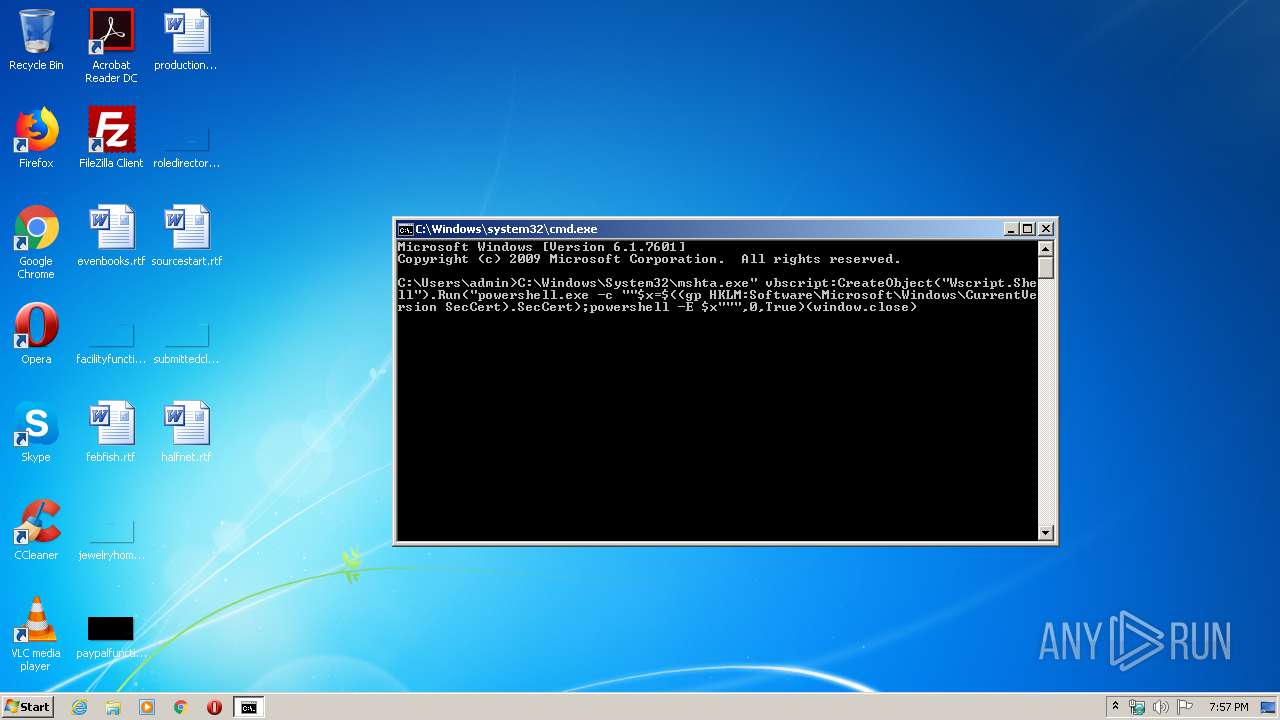Image resolution: width=1280 pixels, height=720 pixels.
Task: Launch FileZilla Client shortcut
Action: pos(111,138)
